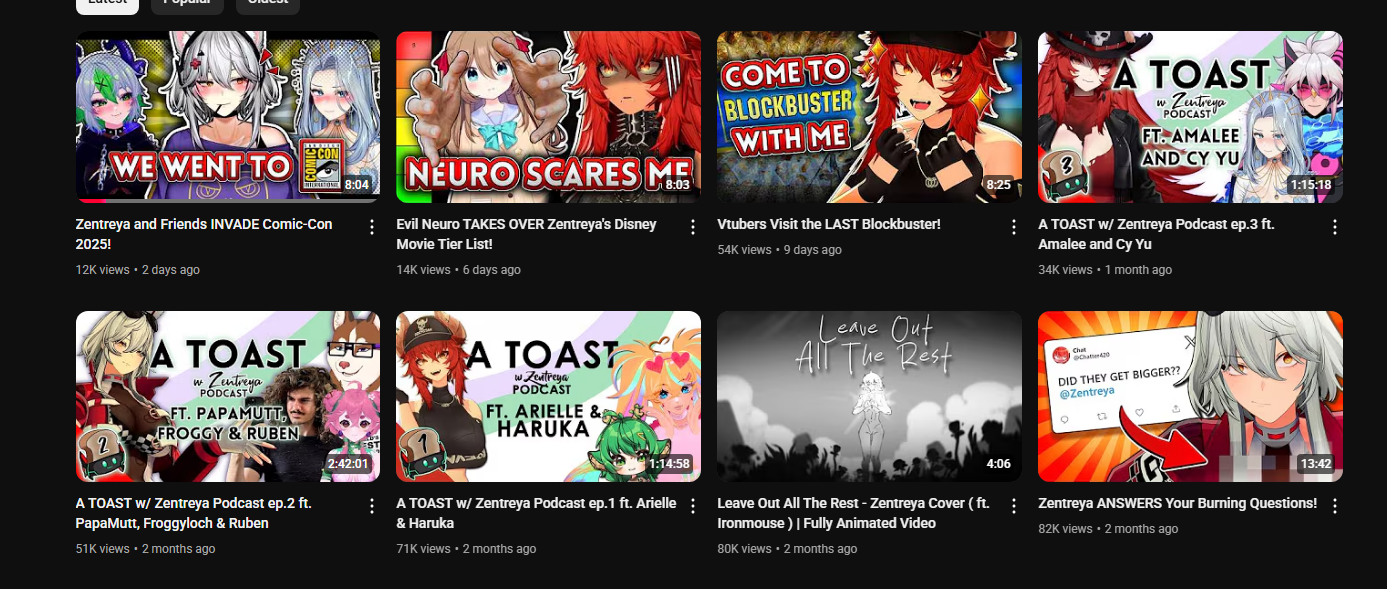The image size is (1387, 589).
Task: Open the 'We Went To' Comic-Con thumbnail
Action: [228, 117]
